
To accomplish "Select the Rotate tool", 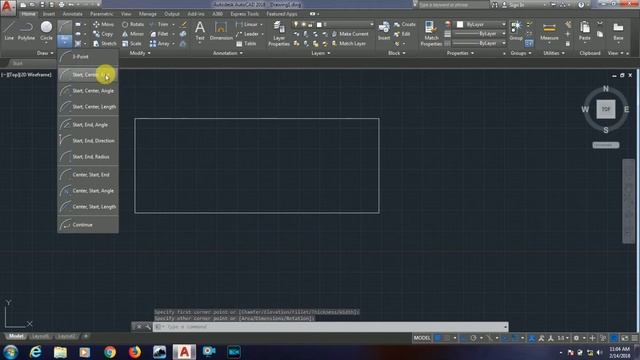I will coord(133,24).
